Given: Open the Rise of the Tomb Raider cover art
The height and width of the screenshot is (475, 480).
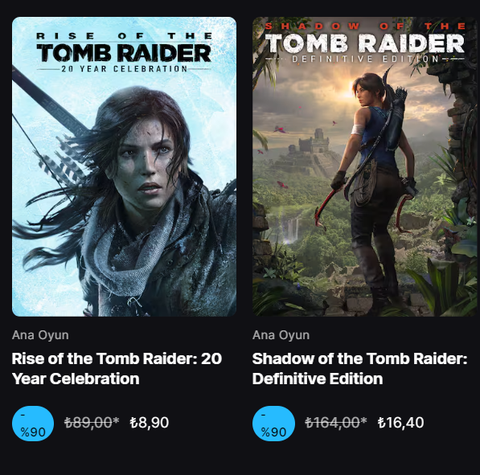Looking at the screenshot, I should coord(124,167).
